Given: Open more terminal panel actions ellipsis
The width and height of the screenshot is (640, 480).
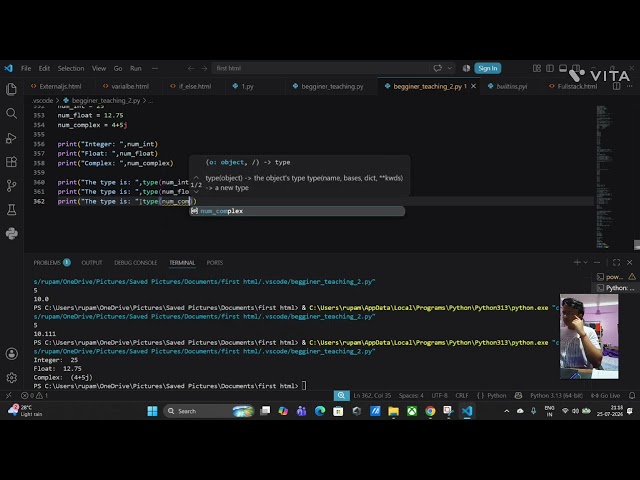Looking at the screenshot, I should (x=597, y=262).
